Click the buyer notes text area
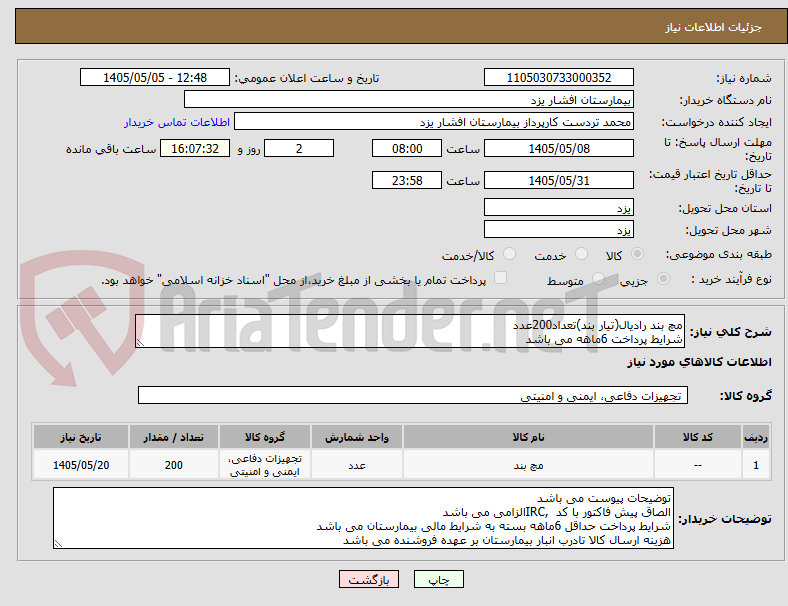Viewport: 788px width, 606px height. pos(363,518)
